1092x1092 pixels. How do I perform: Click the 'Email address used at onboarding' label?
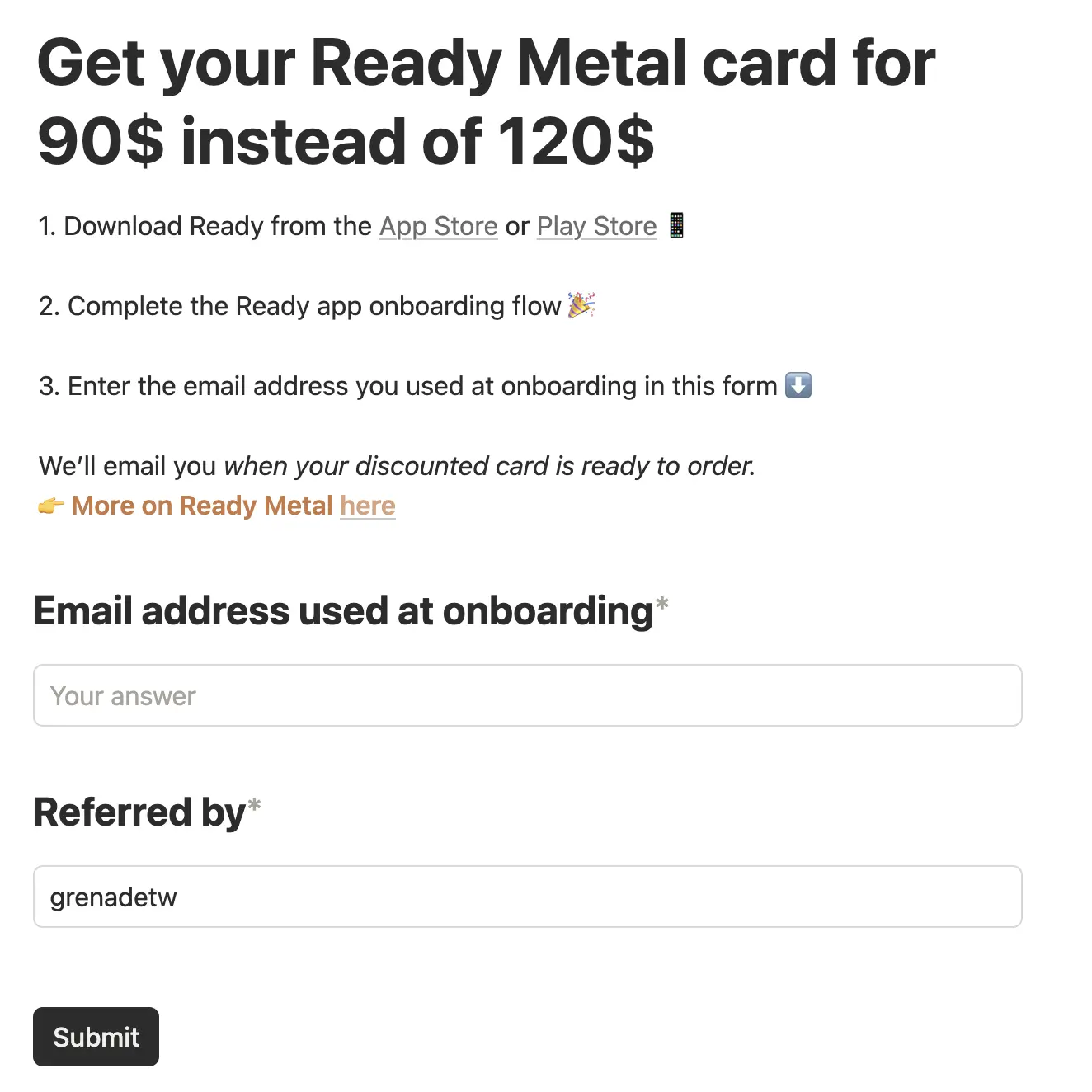tap(344, 611)
